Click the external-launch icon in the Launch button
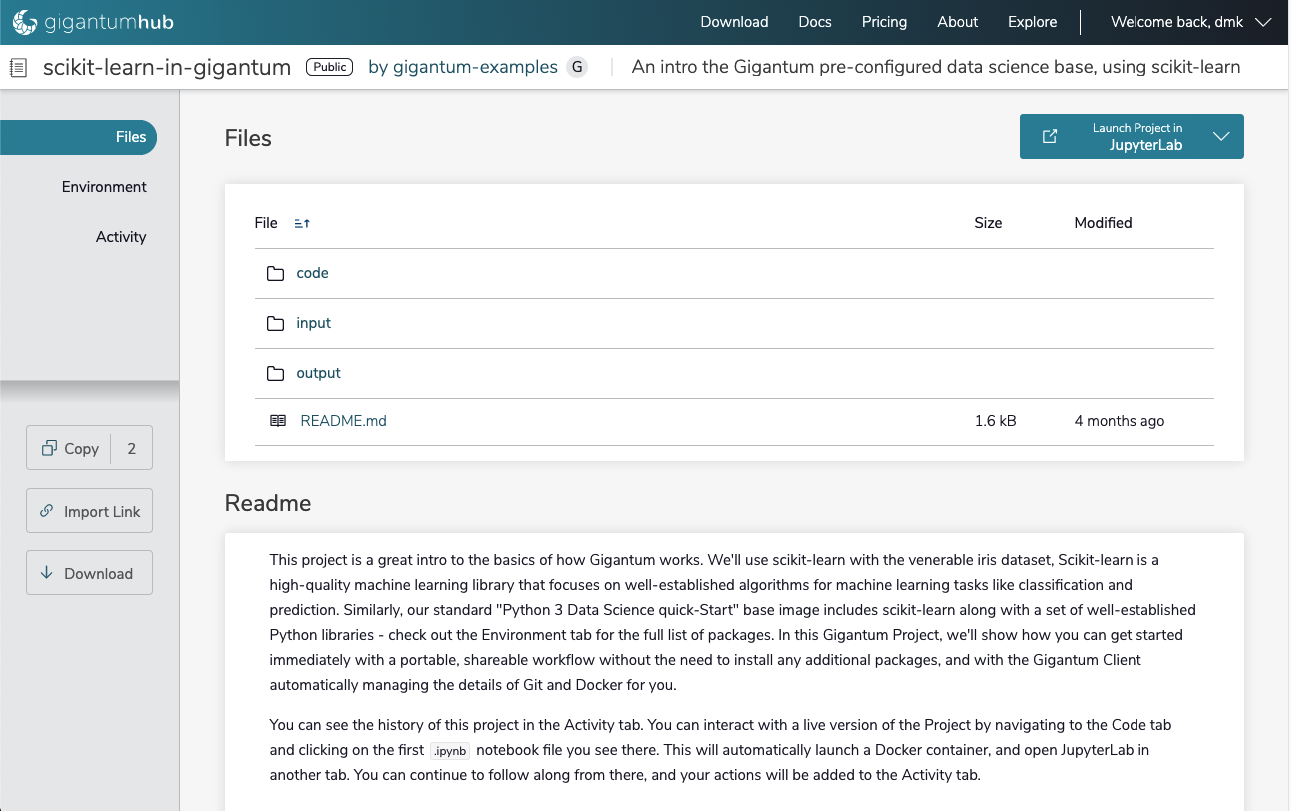Viewport: 1291px width, 811px height. pos(1050,136)
